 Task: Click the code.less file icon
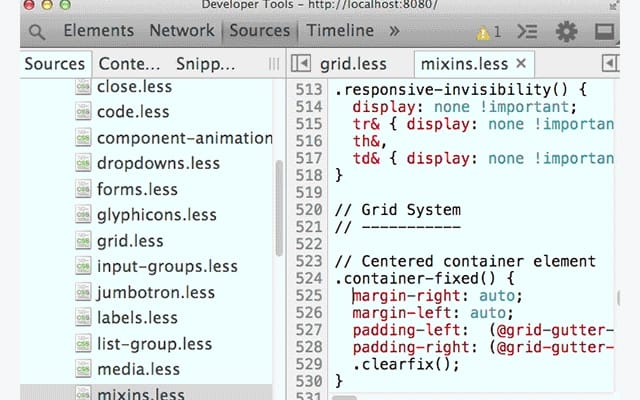coord(83,112)
